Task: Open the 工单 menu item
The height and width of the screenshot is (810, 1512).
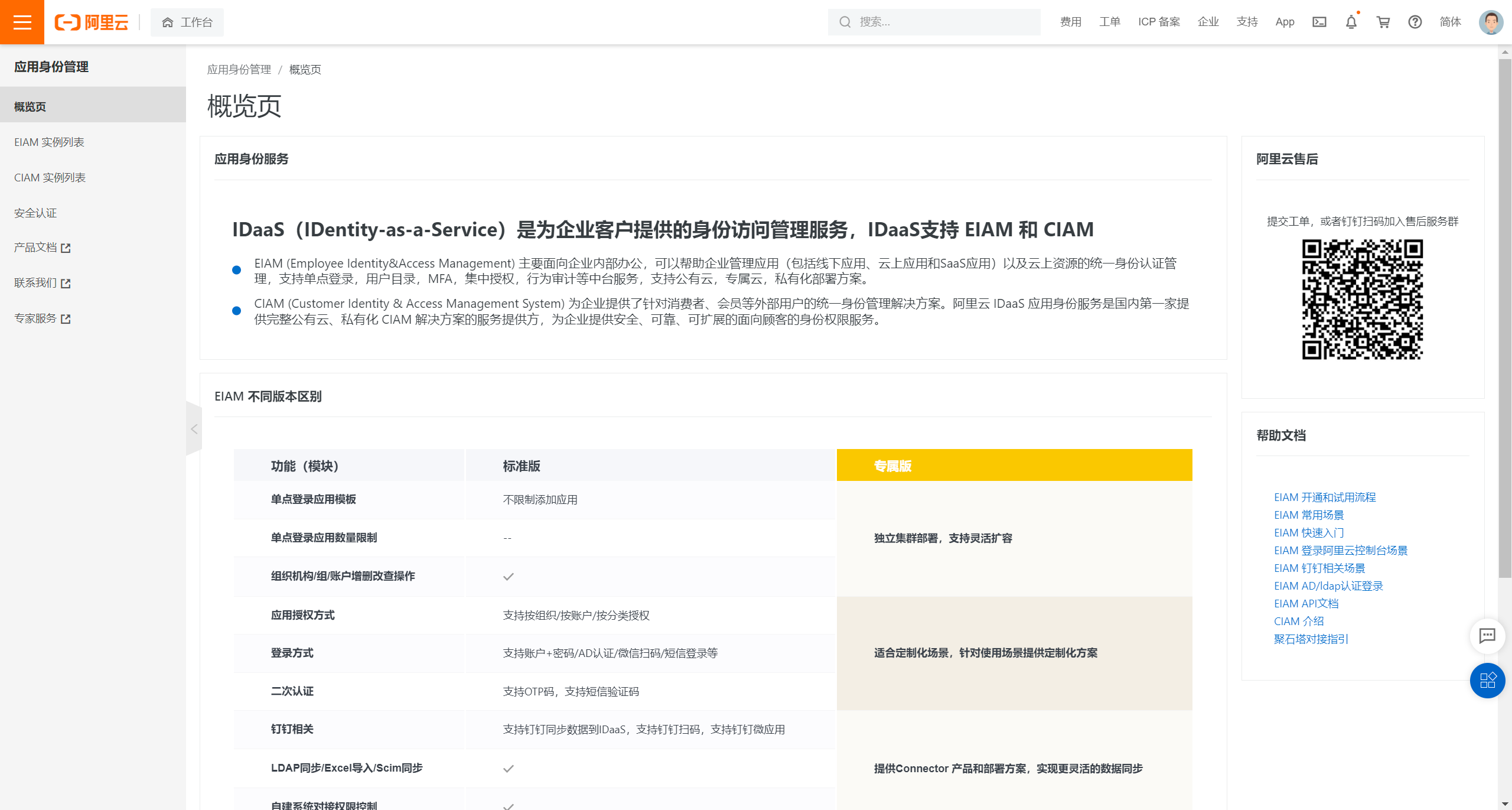Action: coord(1109,22)
